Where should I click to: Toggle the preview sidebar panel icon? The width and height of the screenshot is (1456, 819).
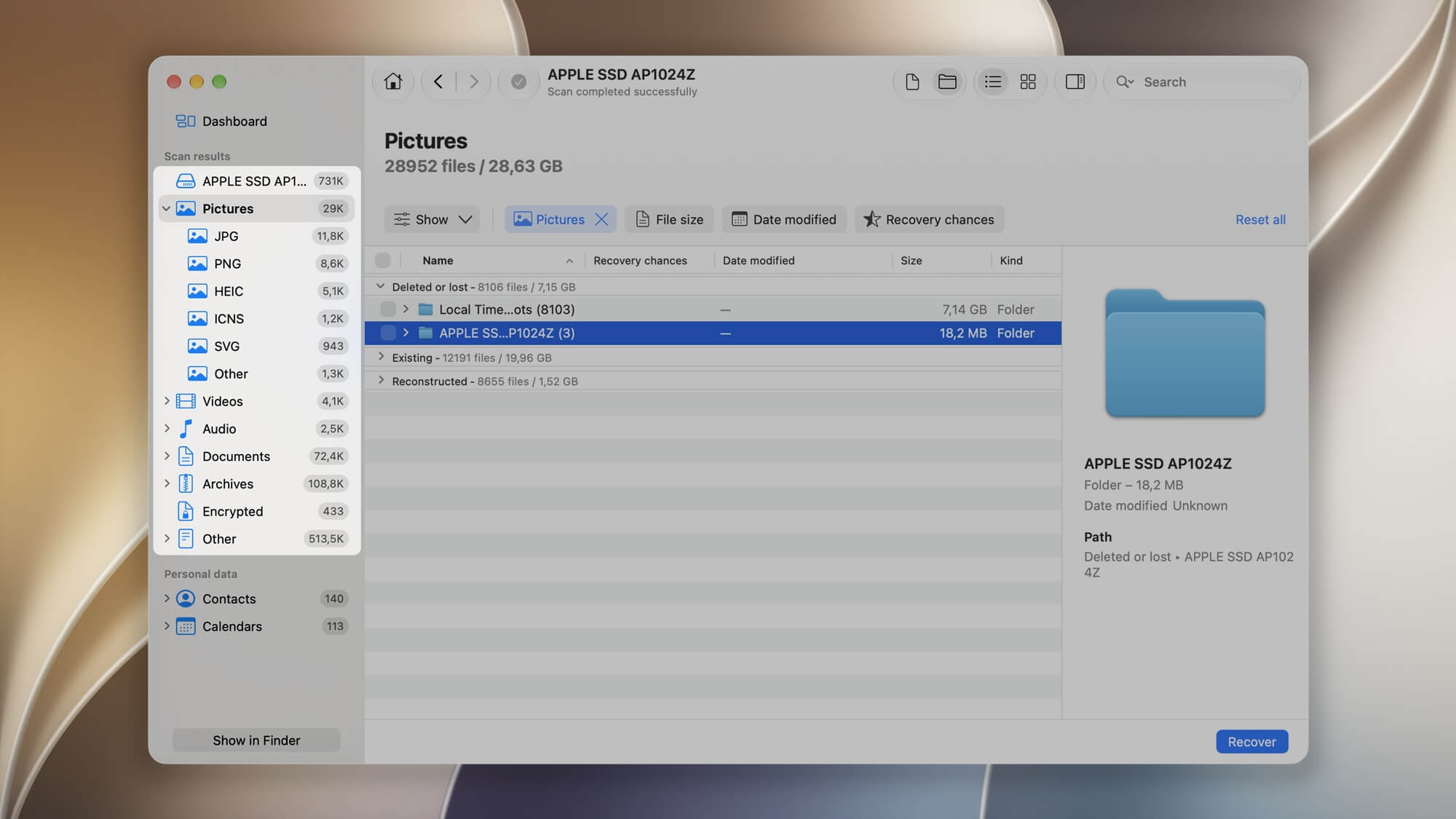pos(1075,82)
